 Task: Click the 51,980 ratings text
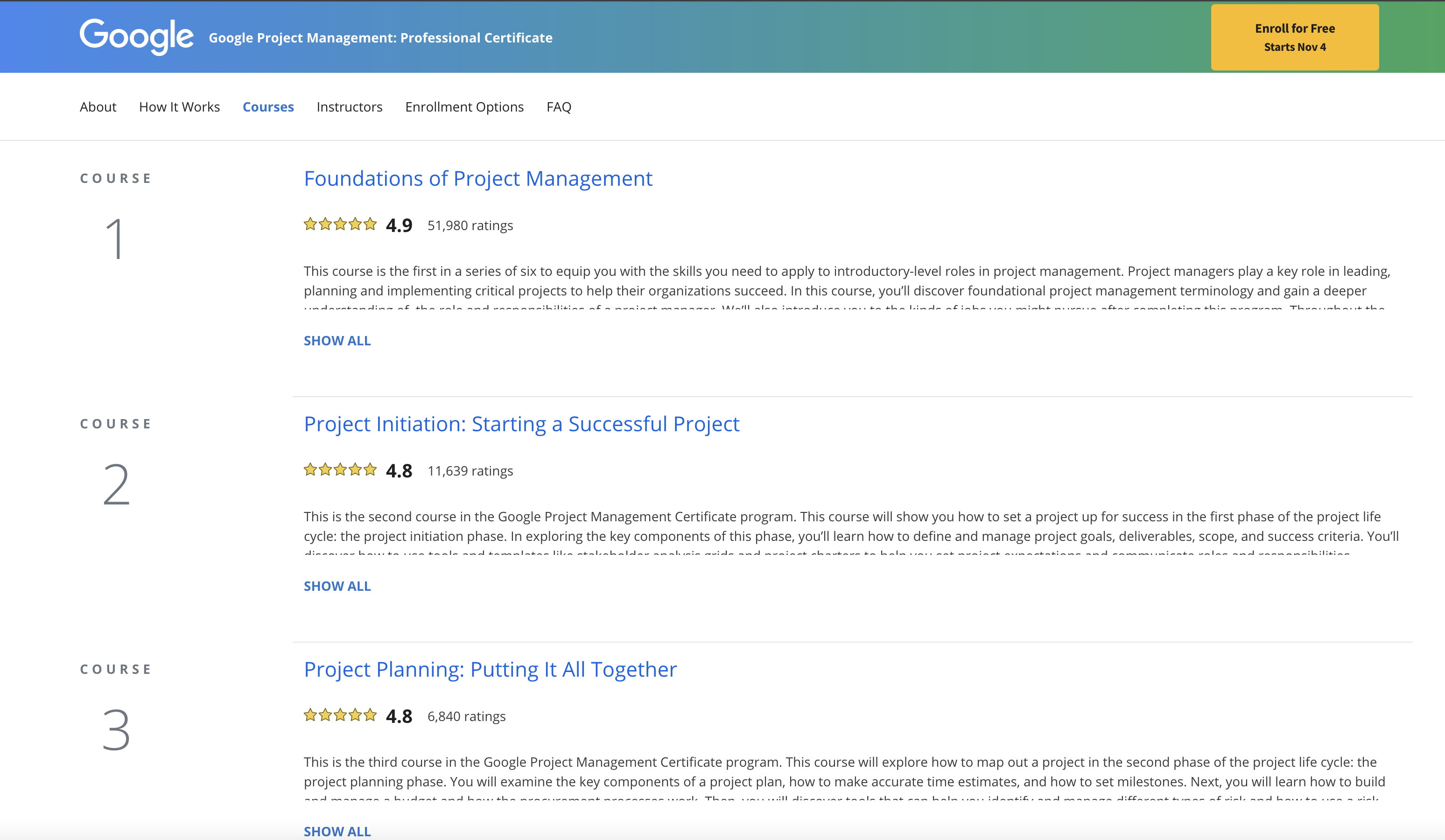[x=470, y=225]
